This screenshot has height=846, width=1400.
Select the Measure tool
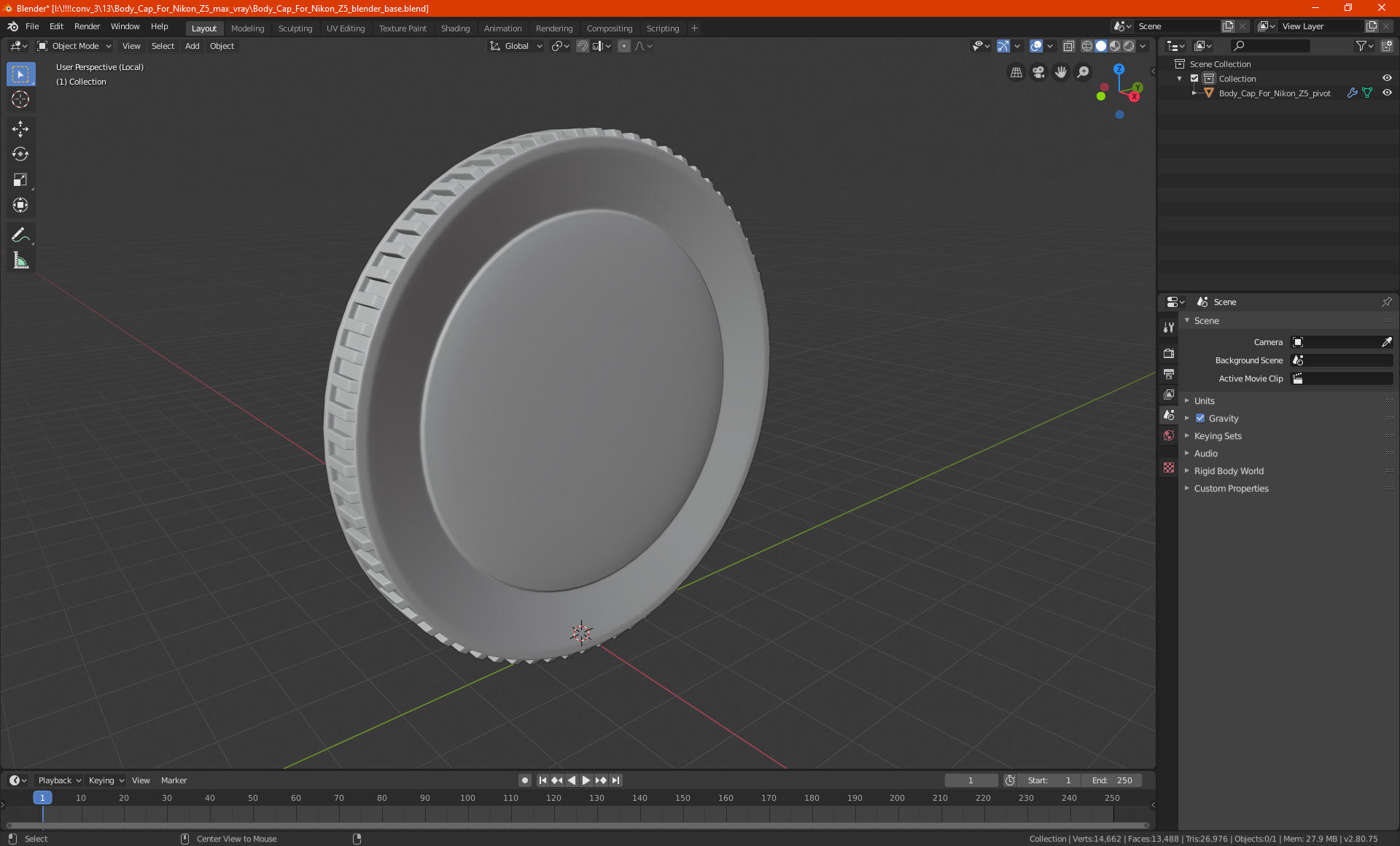[20, 260]
